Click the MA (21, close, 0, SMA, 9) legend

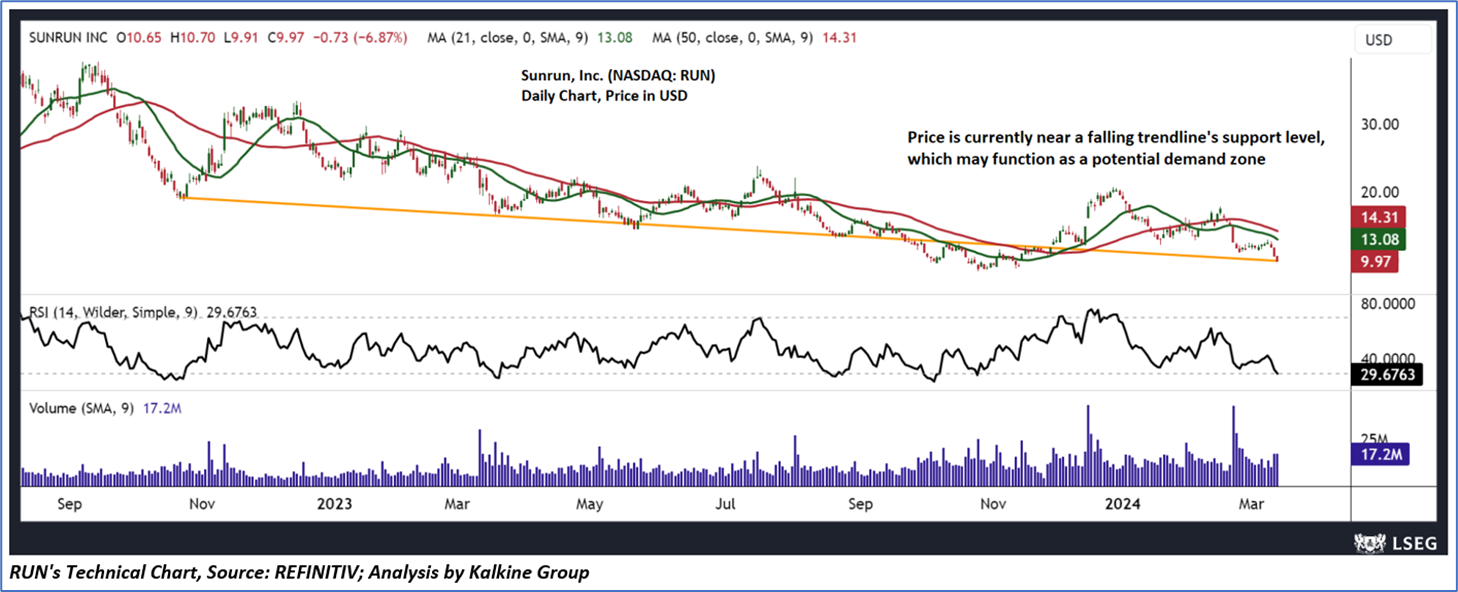(509, 38)
